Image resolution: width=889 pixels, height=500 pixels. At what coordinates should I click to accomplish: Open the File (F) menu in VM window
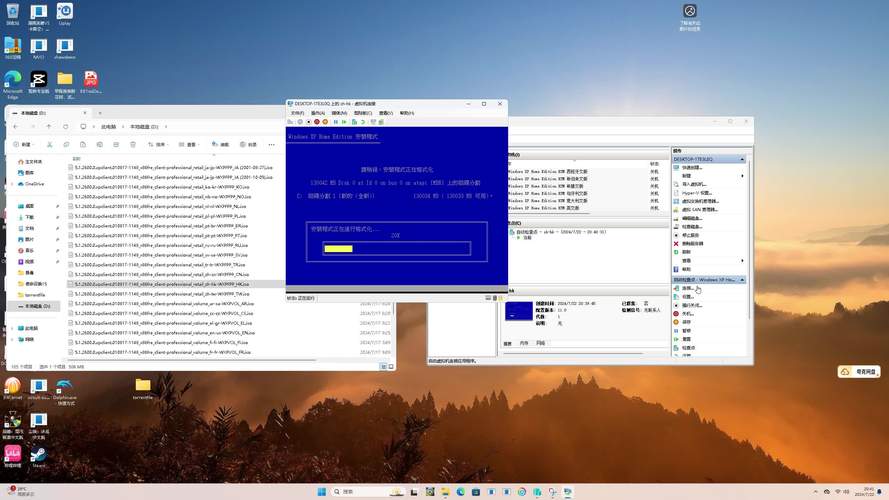(x=297, y=113)
